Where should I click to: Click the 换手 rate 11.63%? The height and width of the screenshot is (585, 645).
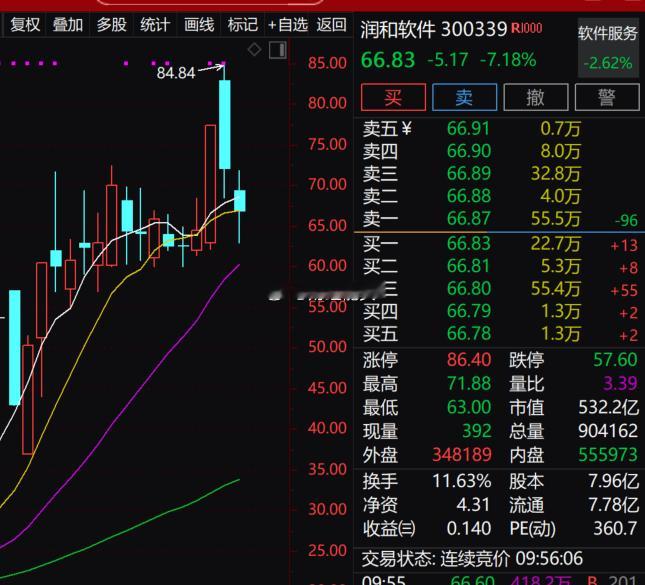click(462, 481)
